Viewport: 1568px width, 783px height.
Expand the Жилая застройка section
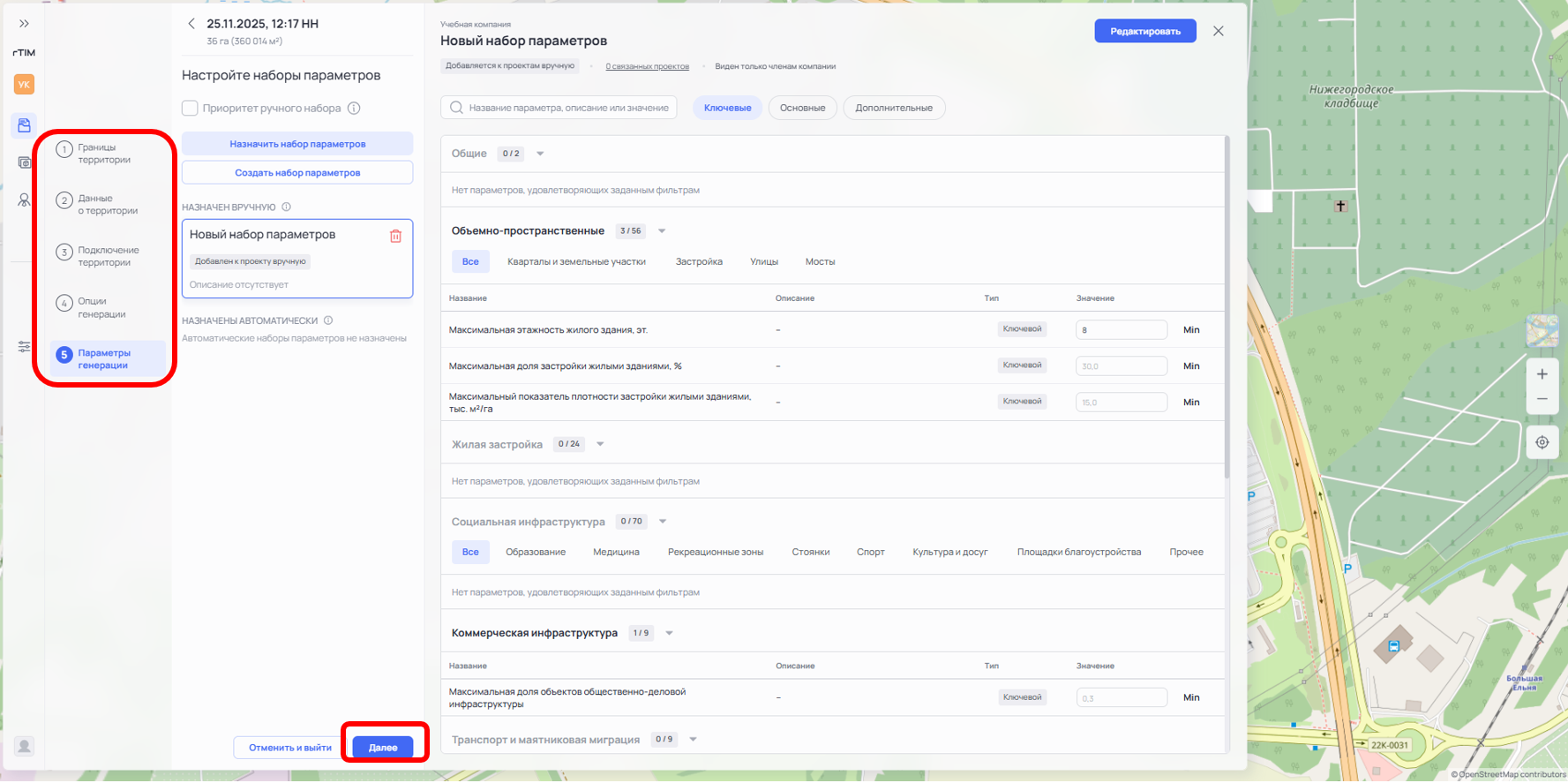point(600,444)
